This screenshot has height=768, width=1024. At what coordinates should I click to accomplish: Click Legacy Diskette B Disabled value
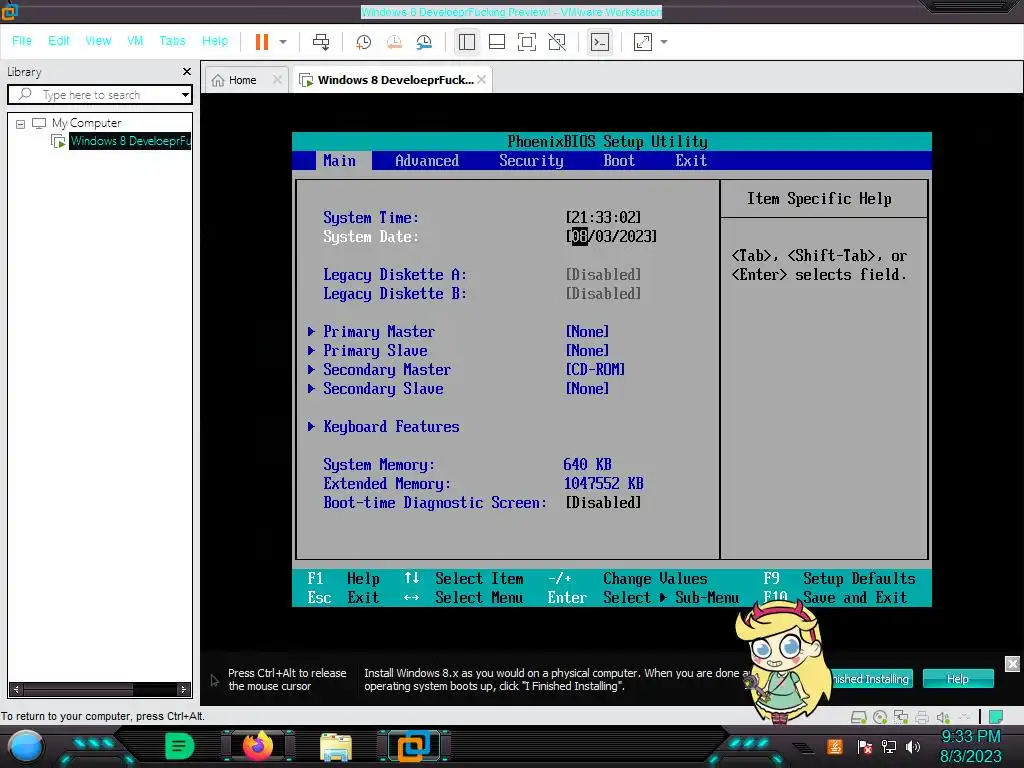coord(603,294)
